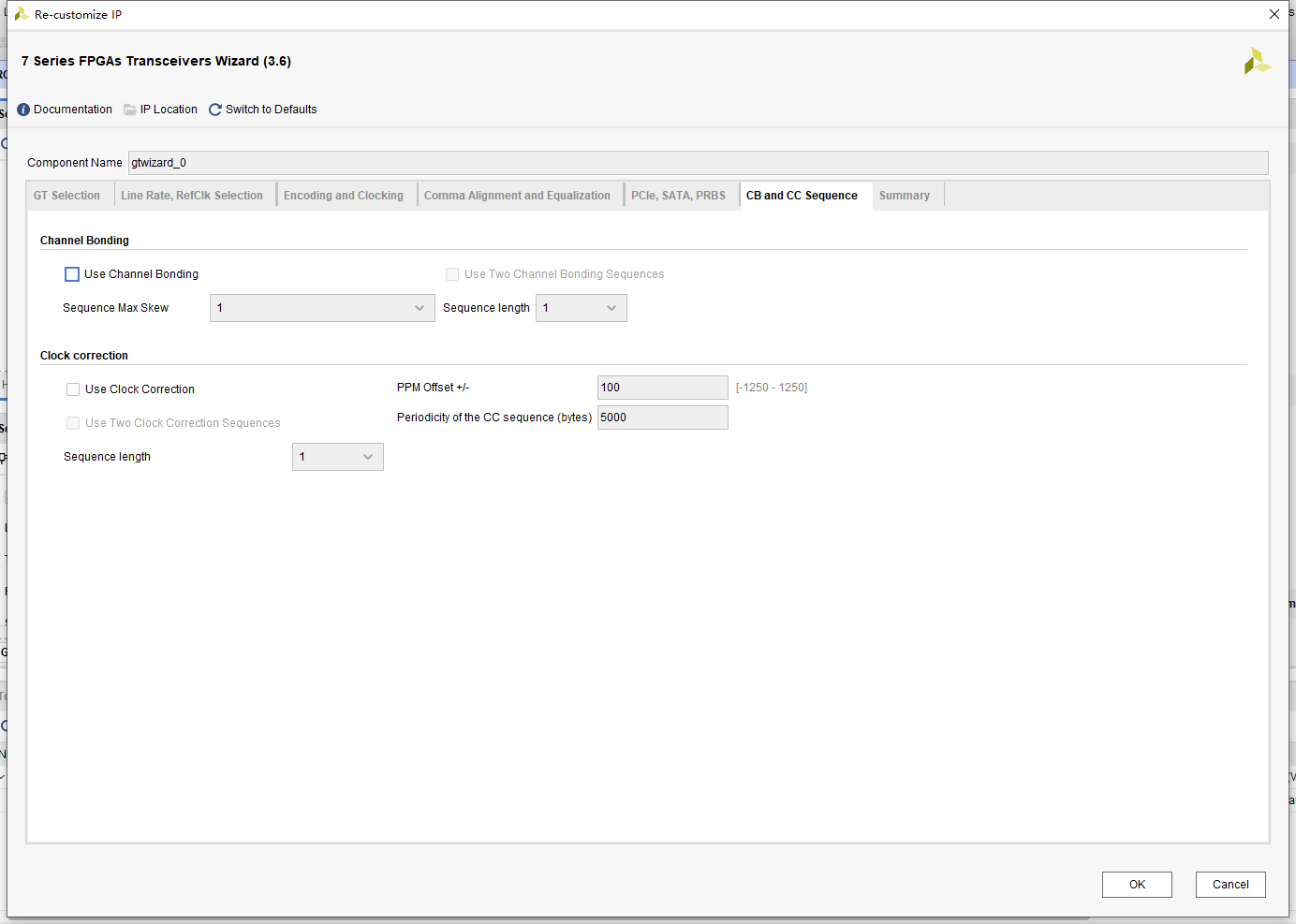Click the 7 Series FPGAs Transceivers Wizard title
This screenshot has width=1296, height=924.
point(156,61)
